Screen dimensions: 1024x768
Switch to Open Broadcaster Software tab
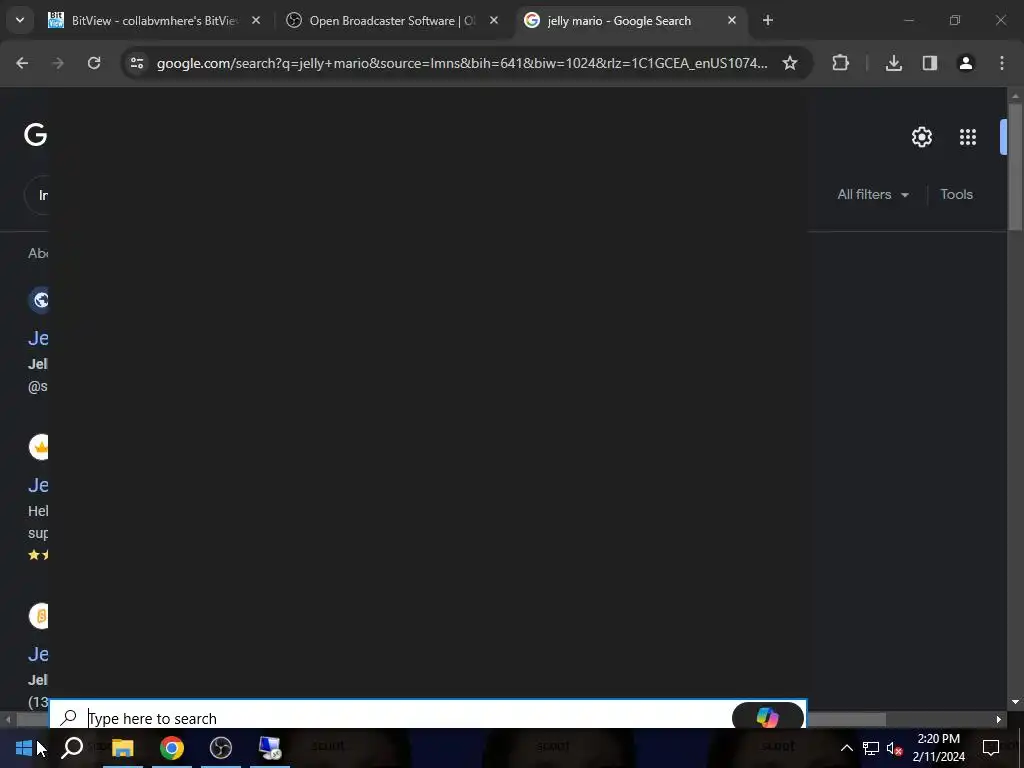click(392, 21)
